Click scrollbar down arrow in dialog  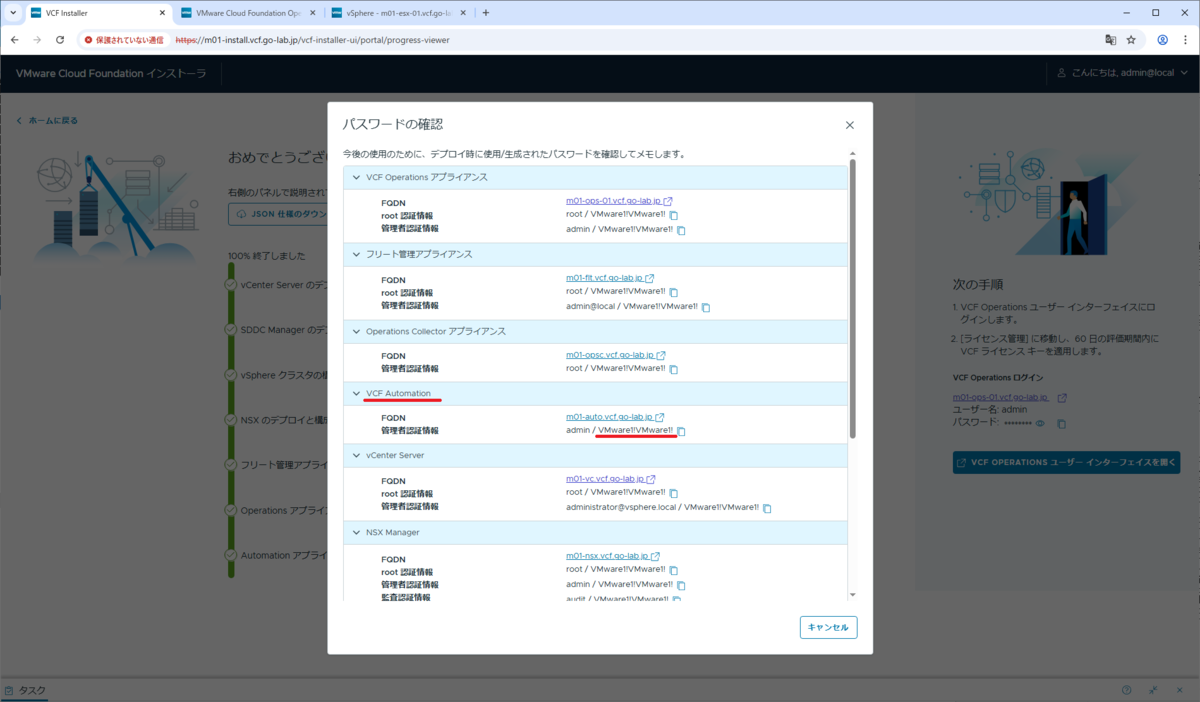coord(852,595)
